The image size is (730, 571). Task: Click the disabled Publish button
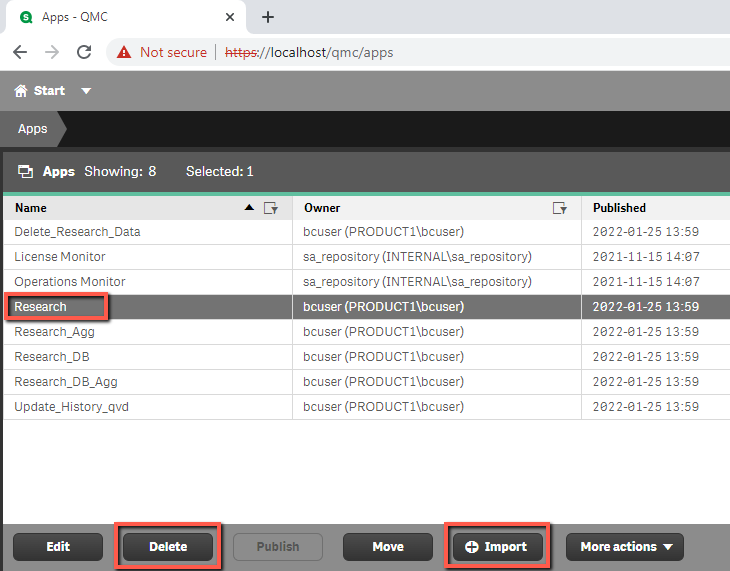pos(278,547)
